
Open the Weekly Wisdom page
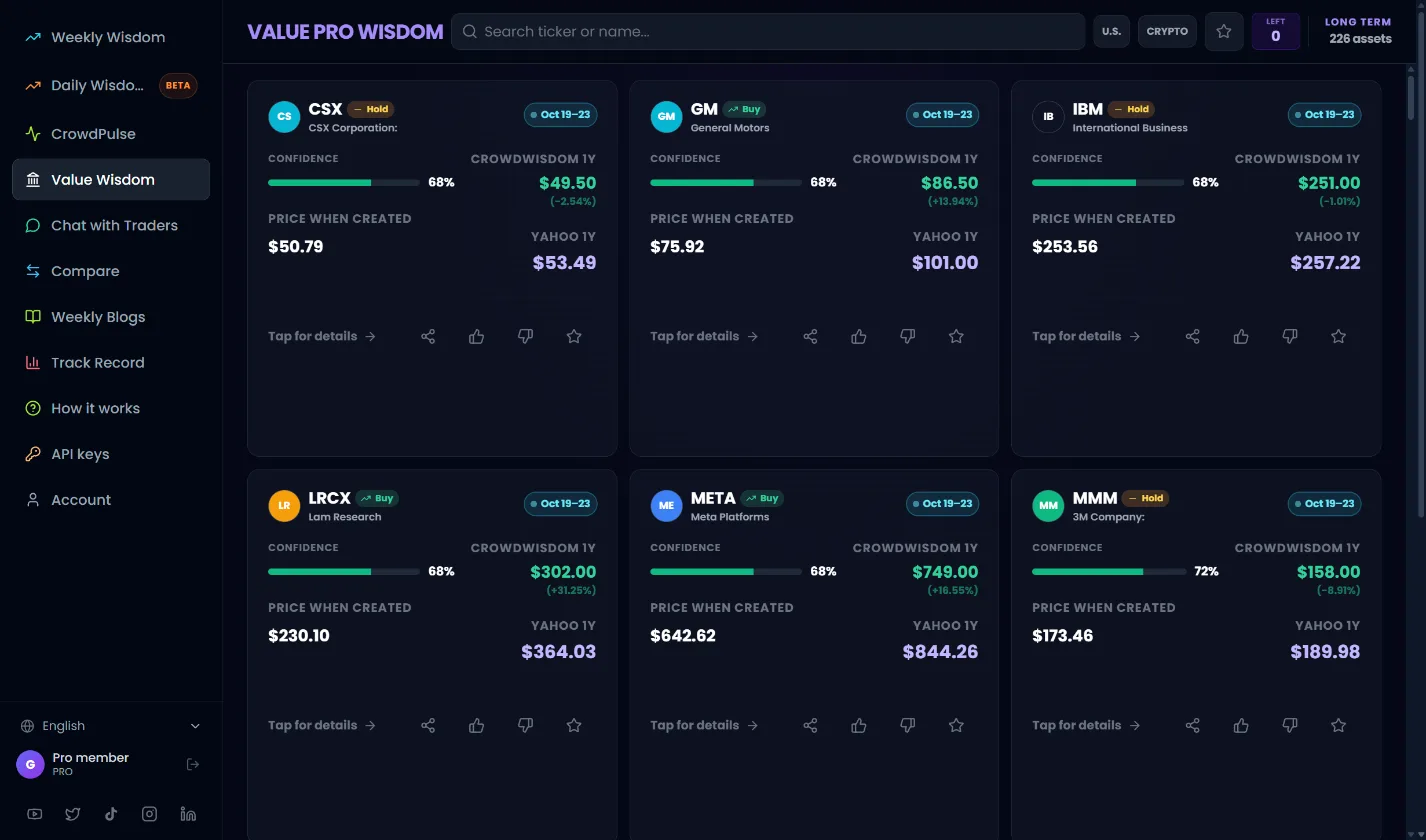(111, 38)
